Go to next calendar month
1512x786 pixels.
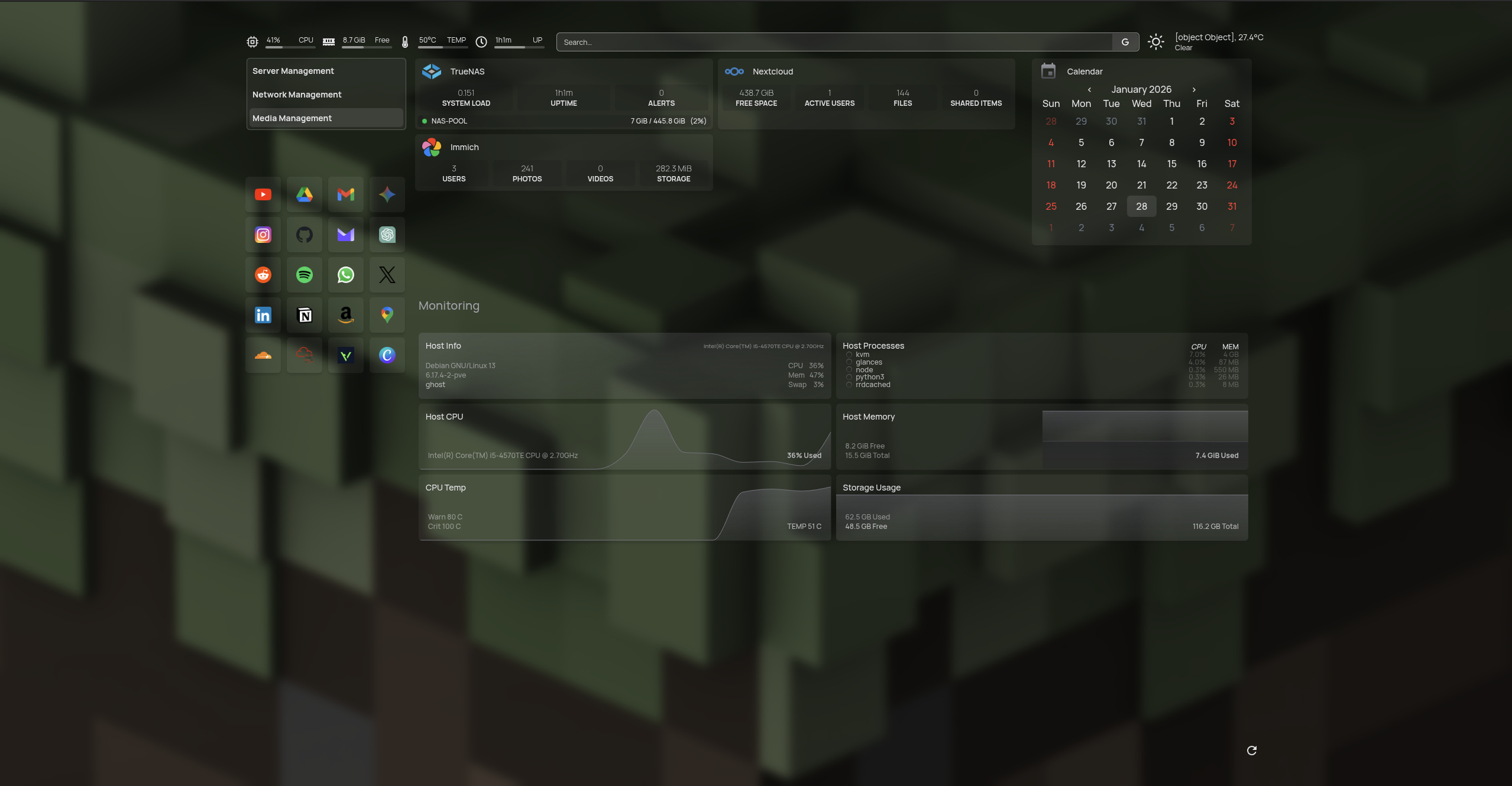point(1194,90)
